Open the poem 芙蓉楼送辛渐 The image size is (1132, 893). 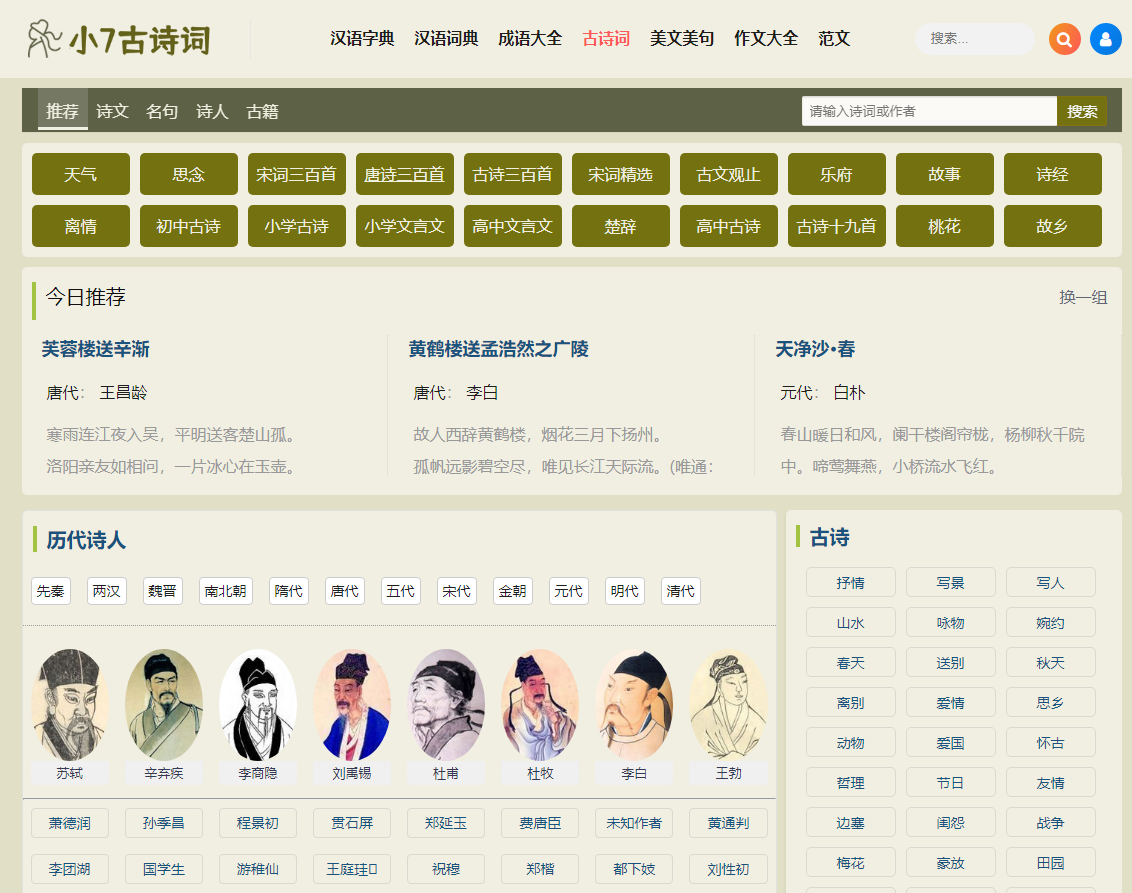[x=96, y=349]
